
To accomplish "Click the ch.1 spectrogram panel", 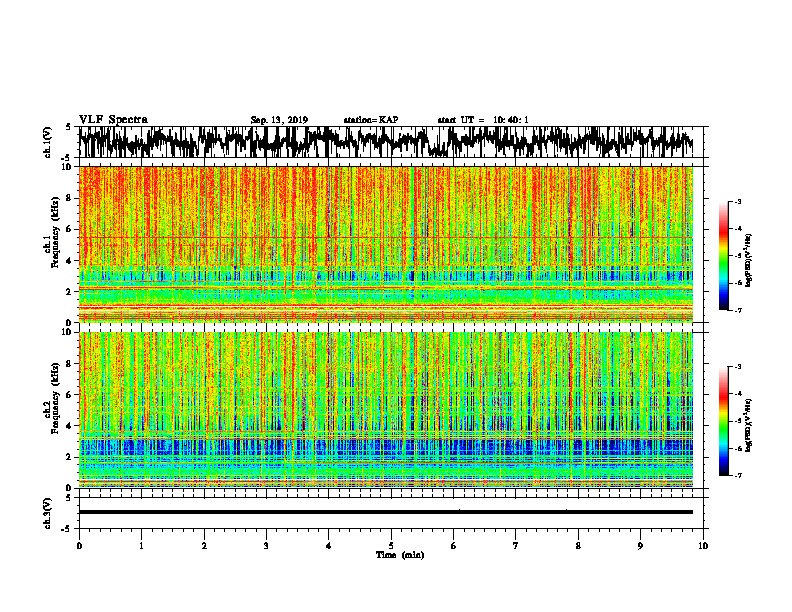I will [x=386, y=244].
